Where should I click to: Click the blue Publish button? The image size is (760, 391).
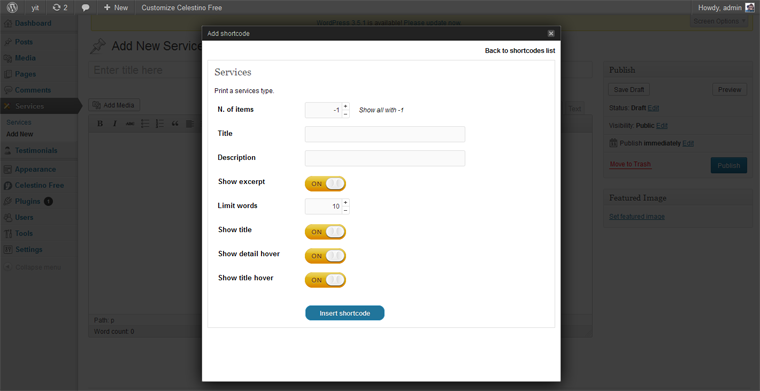pyautogui.click(x=728, y=165)
